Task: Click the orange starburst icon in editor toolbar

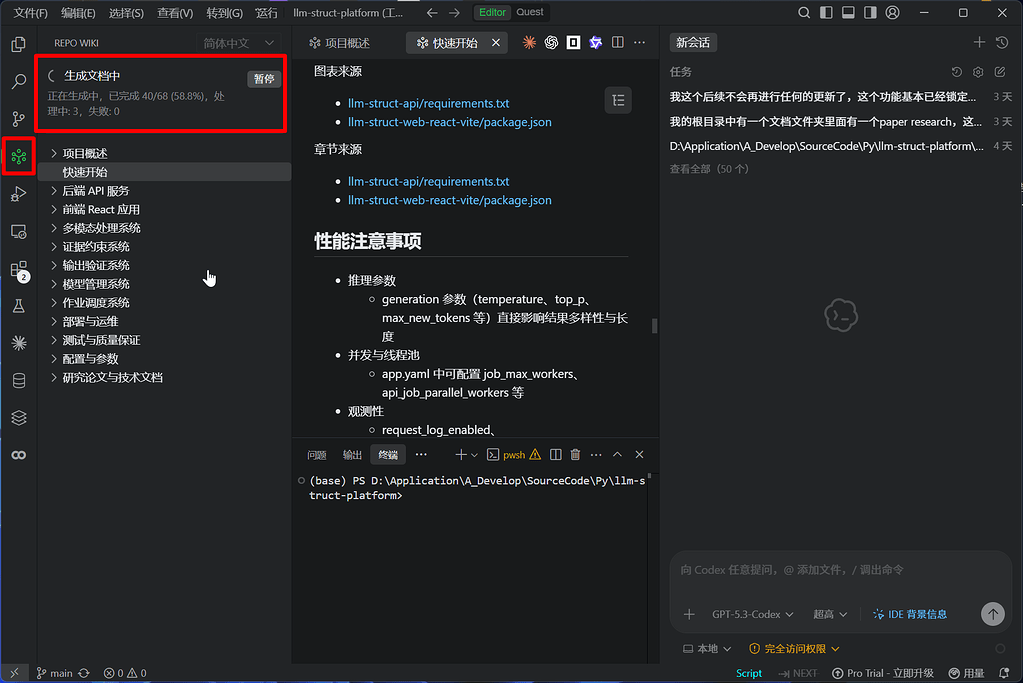Action: pos(529,42)
